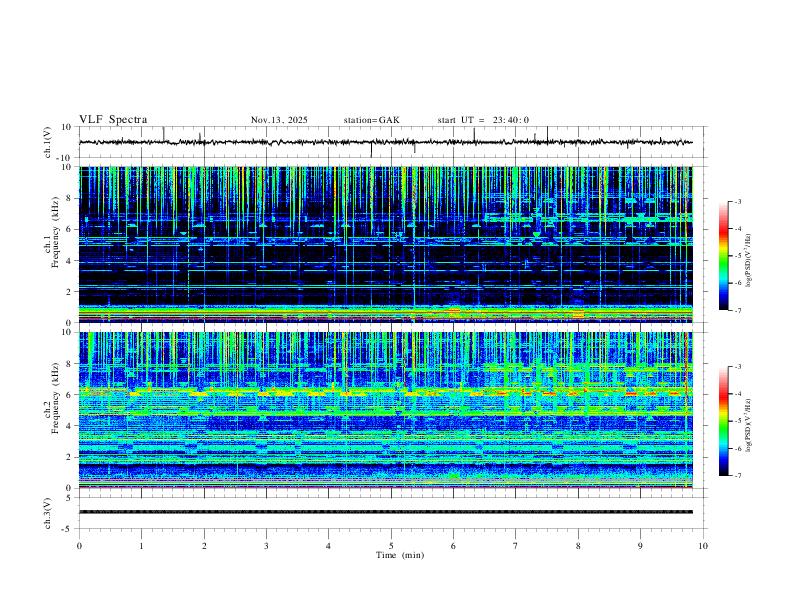Click the "ch.3(V)" axis label
This screenshot has height=612, width=792.
tap(48, 513)
